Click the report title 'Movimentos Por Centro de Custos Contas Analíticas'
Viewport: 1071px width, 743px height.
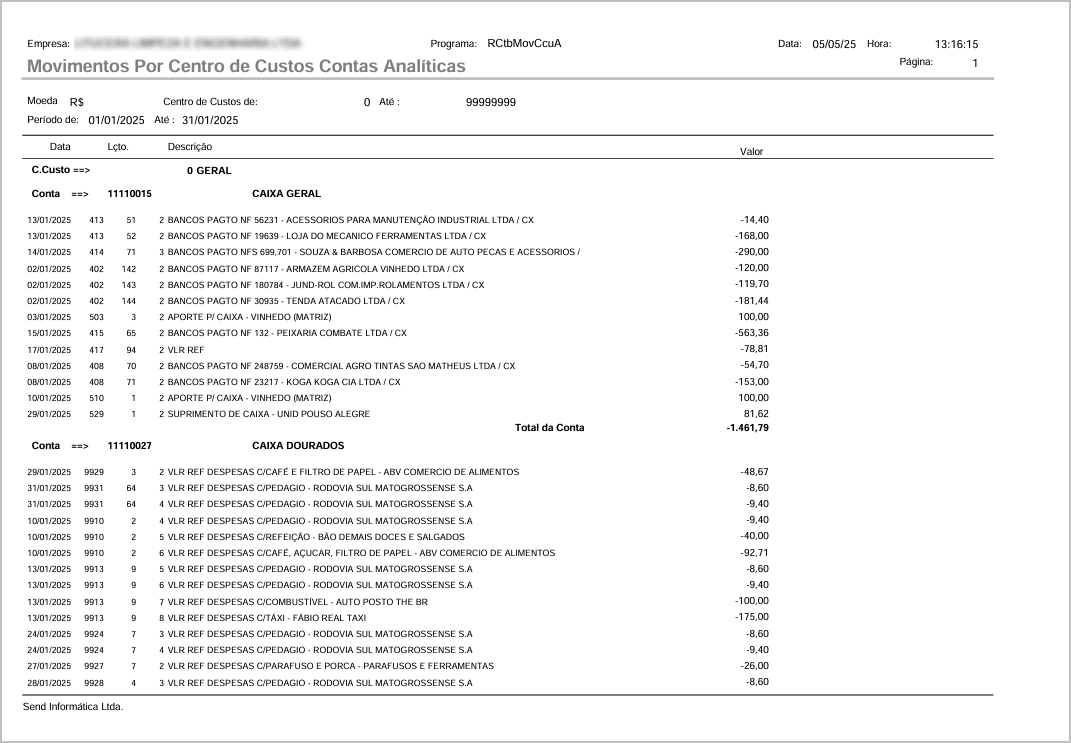click(246, 66)
